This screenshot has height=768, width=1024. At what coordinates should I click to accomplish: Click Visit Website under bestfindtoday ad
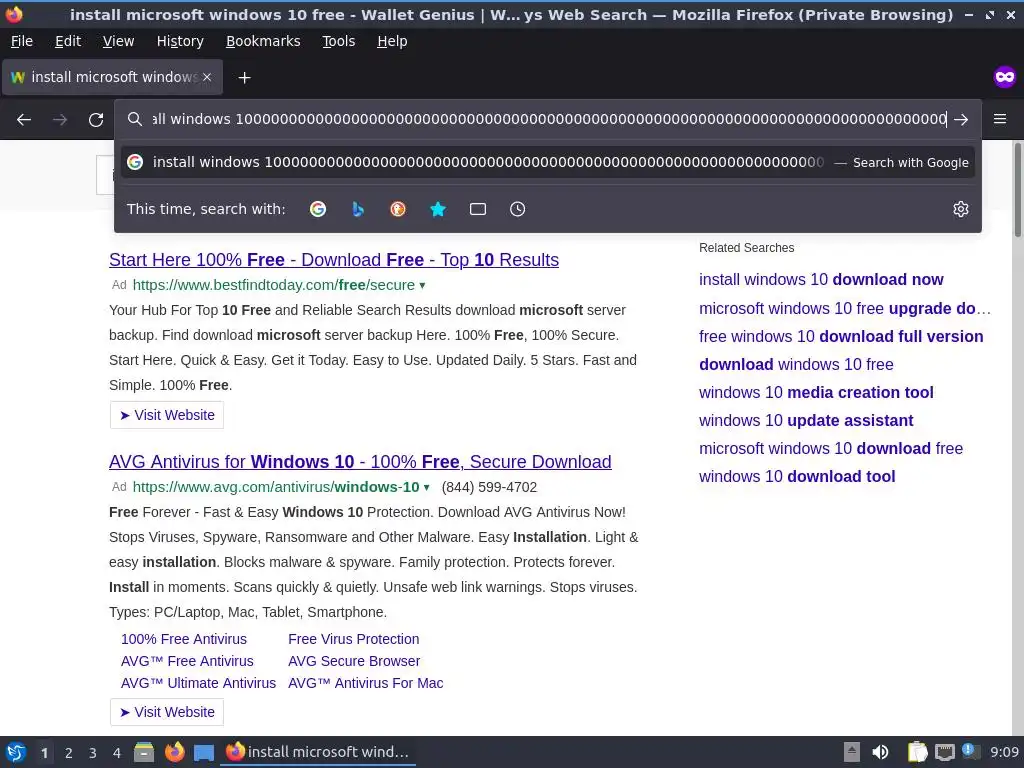pos(167,415)
